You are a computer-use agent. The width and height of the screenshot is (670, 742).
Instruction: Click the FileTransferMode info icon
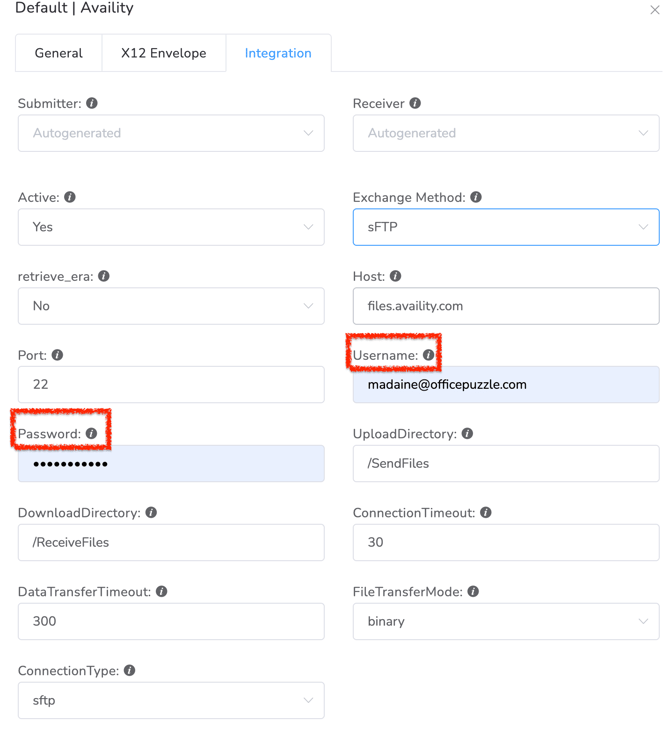click(x=473, y=592)
